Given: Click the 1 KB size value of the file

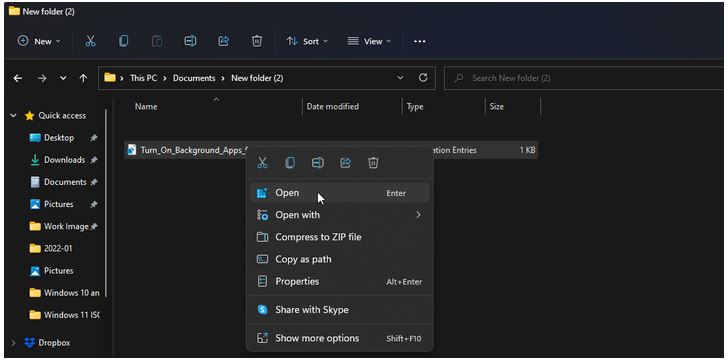Looking at the screenshot, I should click(x=527, y=150).
